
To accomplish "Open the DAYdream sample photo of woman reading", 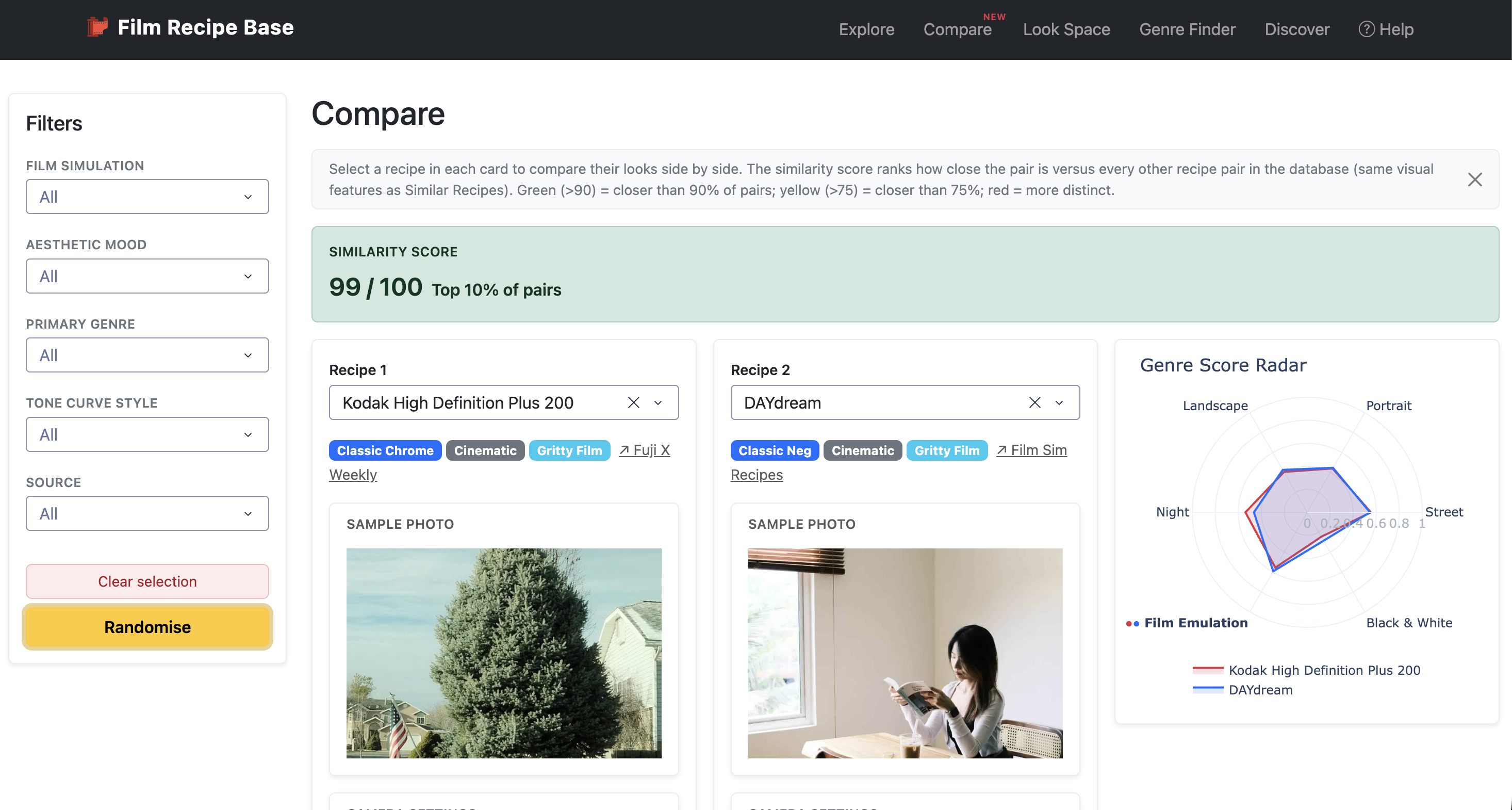I will coord(905,653).
